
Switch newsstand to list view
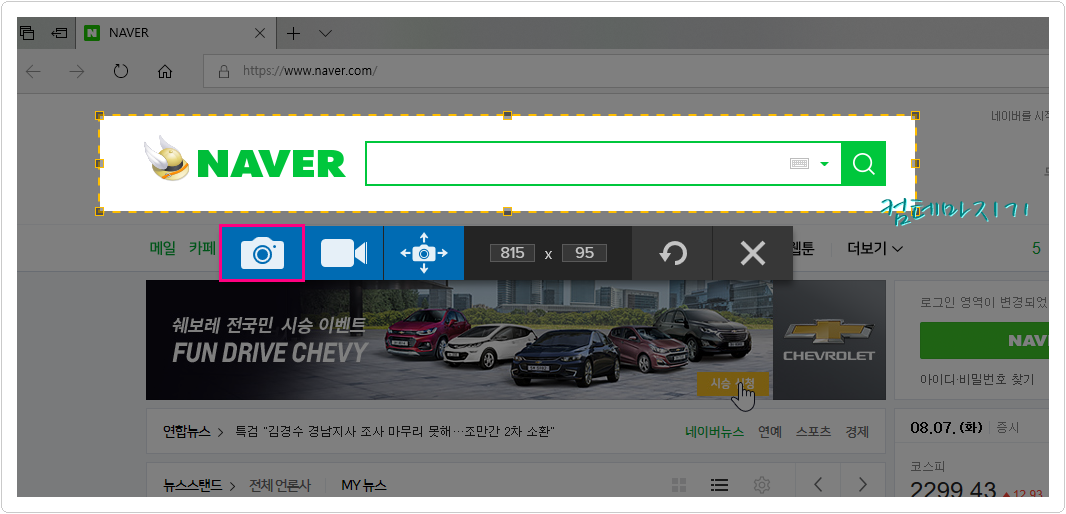tap(719, 485)
